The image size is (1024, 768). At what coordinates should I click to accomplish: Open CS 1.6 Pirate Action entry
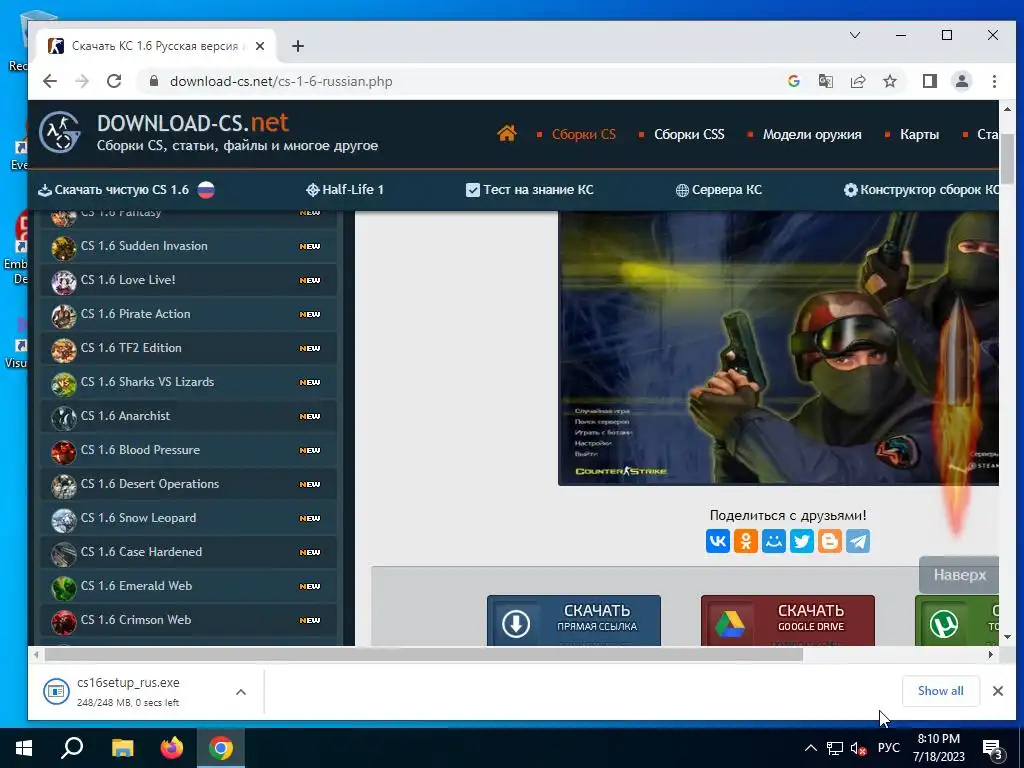(188, 315)
